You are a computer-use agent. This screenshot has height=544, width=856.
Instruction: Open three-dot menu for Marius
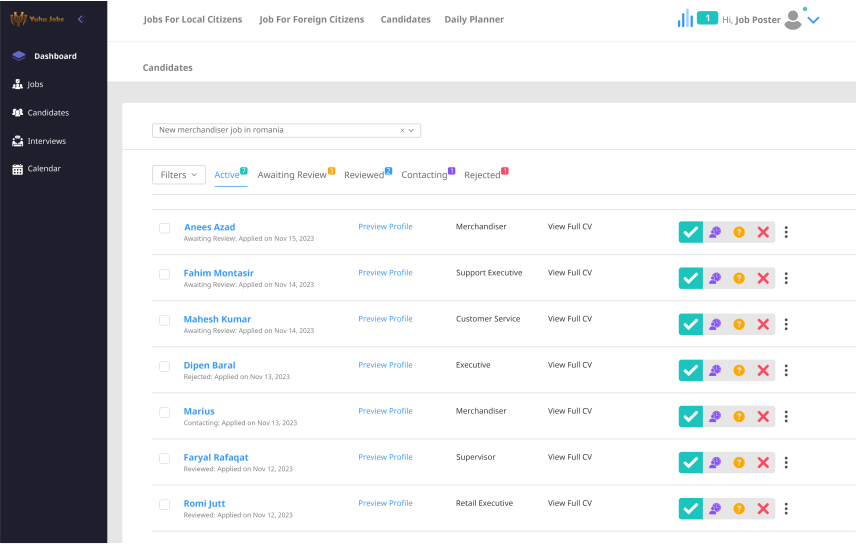(786, 416)
